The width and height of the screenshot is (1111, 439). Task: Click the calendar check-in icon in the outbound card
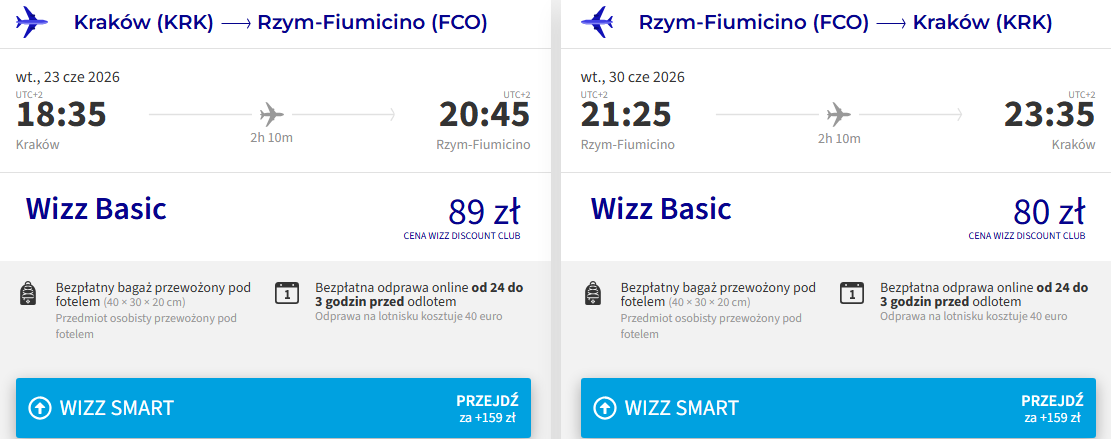pyautogui.click(x=288, y=292)
